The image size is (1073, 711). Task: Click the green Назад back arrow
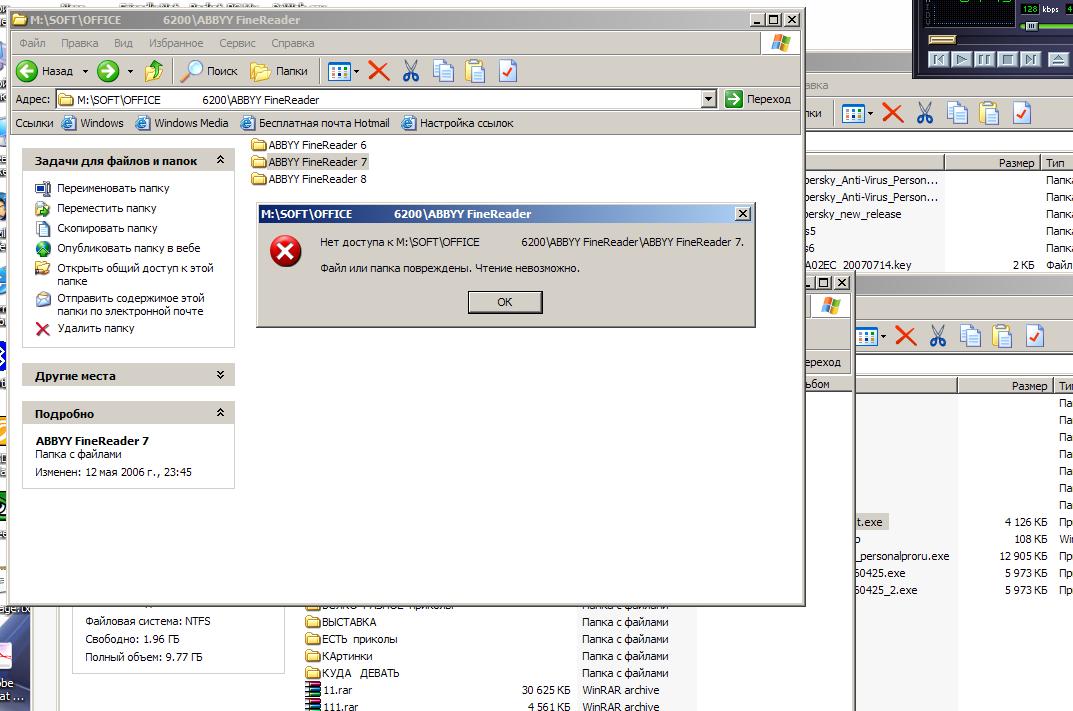[27, 71]
